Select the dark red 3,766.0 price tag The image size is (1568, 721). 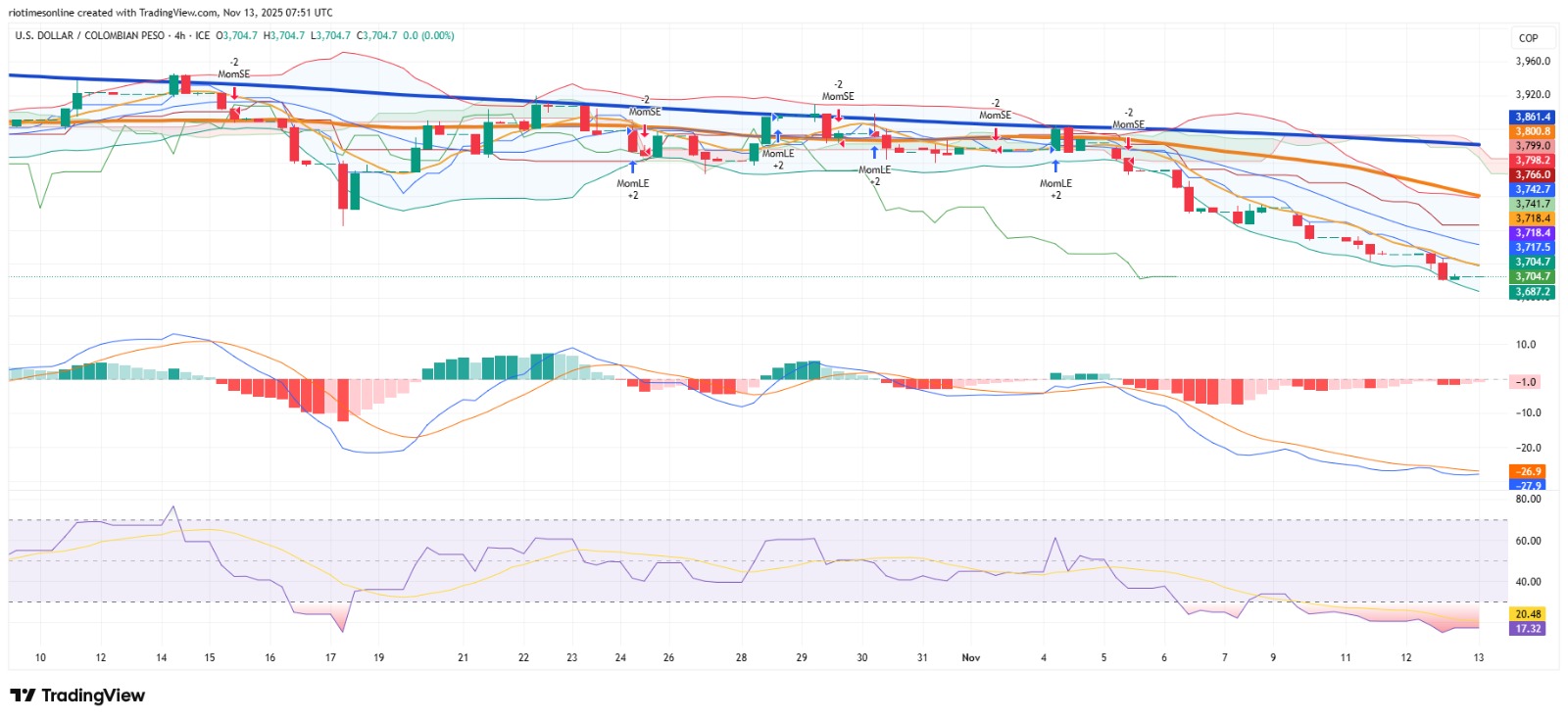click(1533, 175)
